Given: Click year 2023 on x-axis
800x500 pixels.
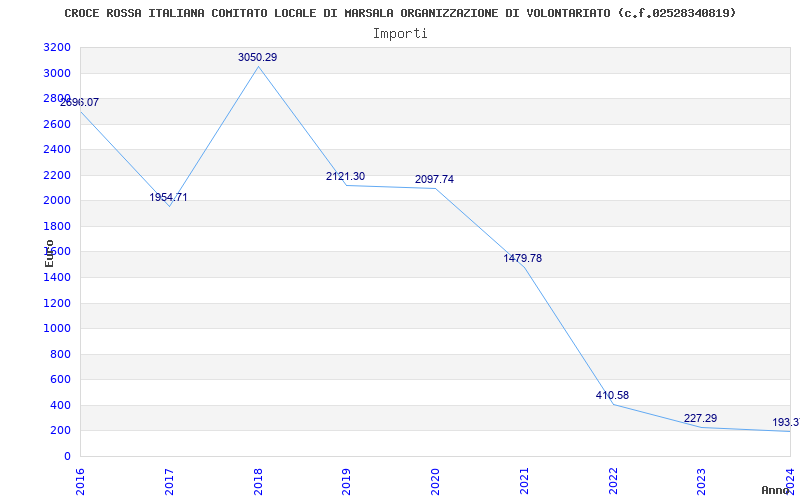Looking at the screenshot, I should point(702,482).
